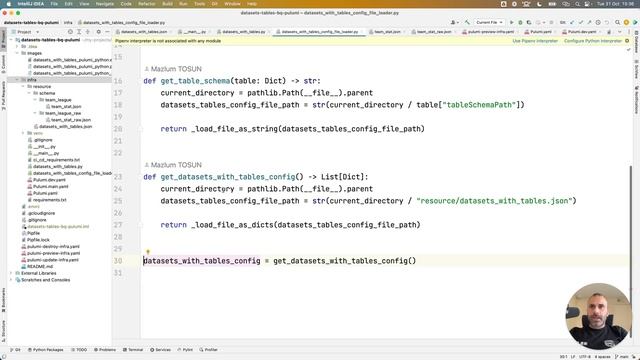Image resolution: width=640 pixels, height=360 pixels.
Task: Open the Apple menu
Action: pos(9,4)
